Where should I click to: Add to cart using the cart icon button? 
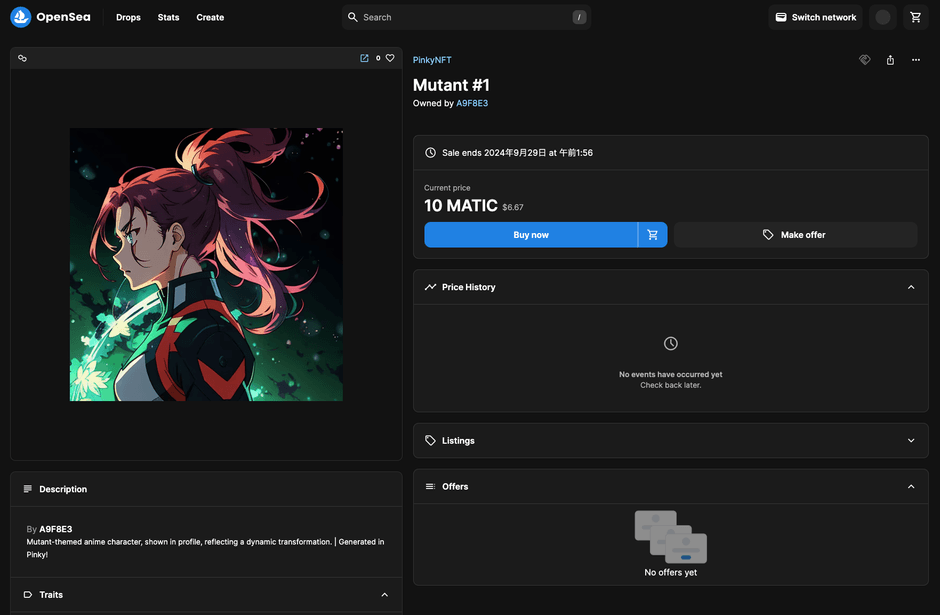click(653, 235)
